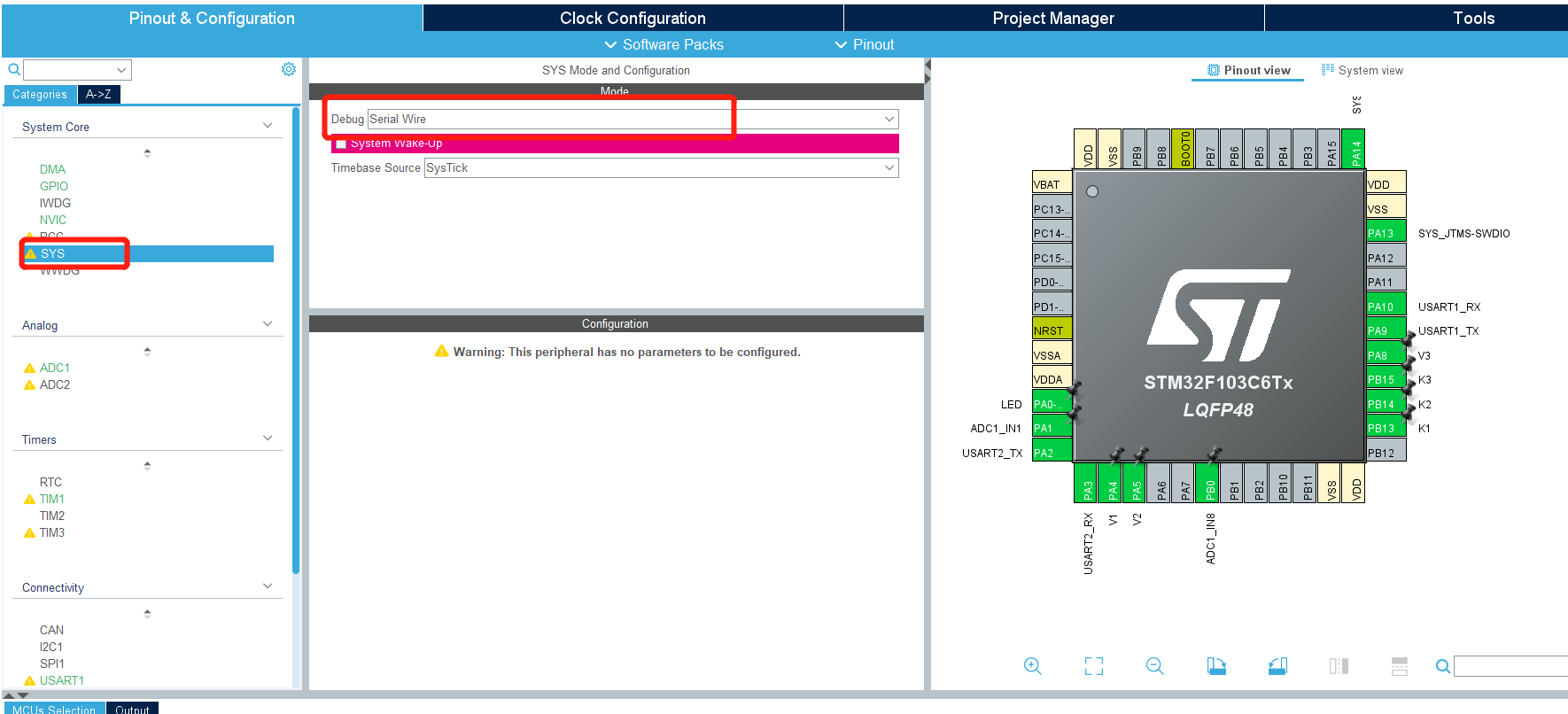Click the magnifier icon beside the peripheral search box

(x=14, y=69)
